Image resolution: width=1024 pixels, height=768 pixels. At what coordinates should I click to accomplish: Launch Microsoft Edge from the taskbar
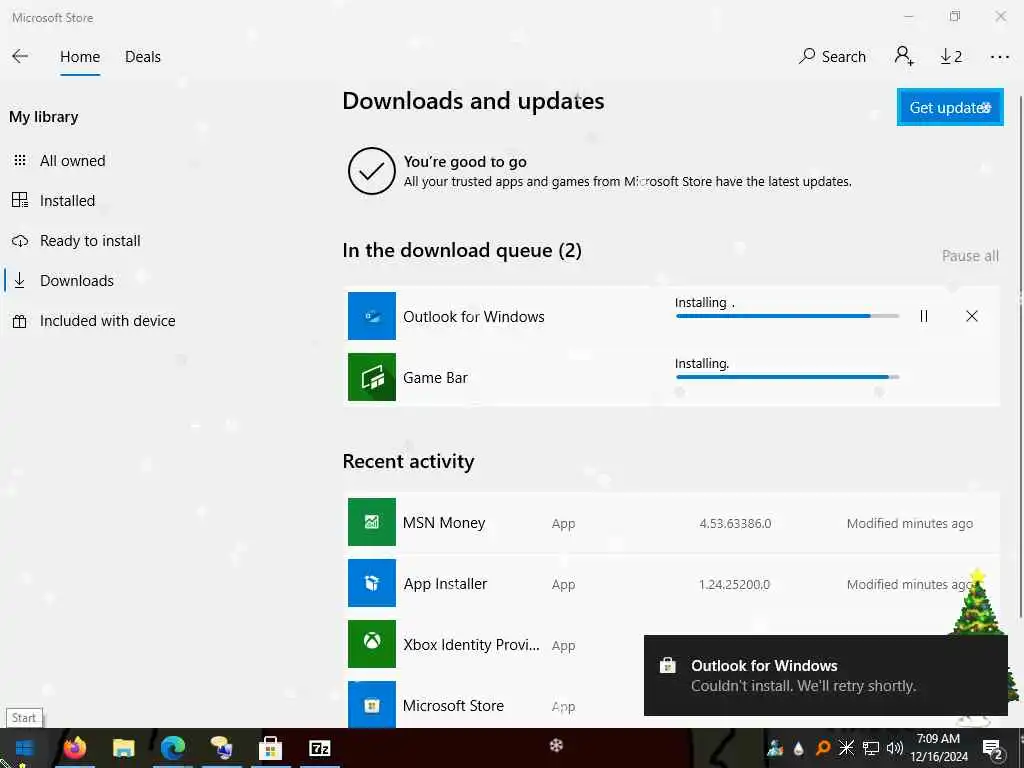click(x=172, y=748)
